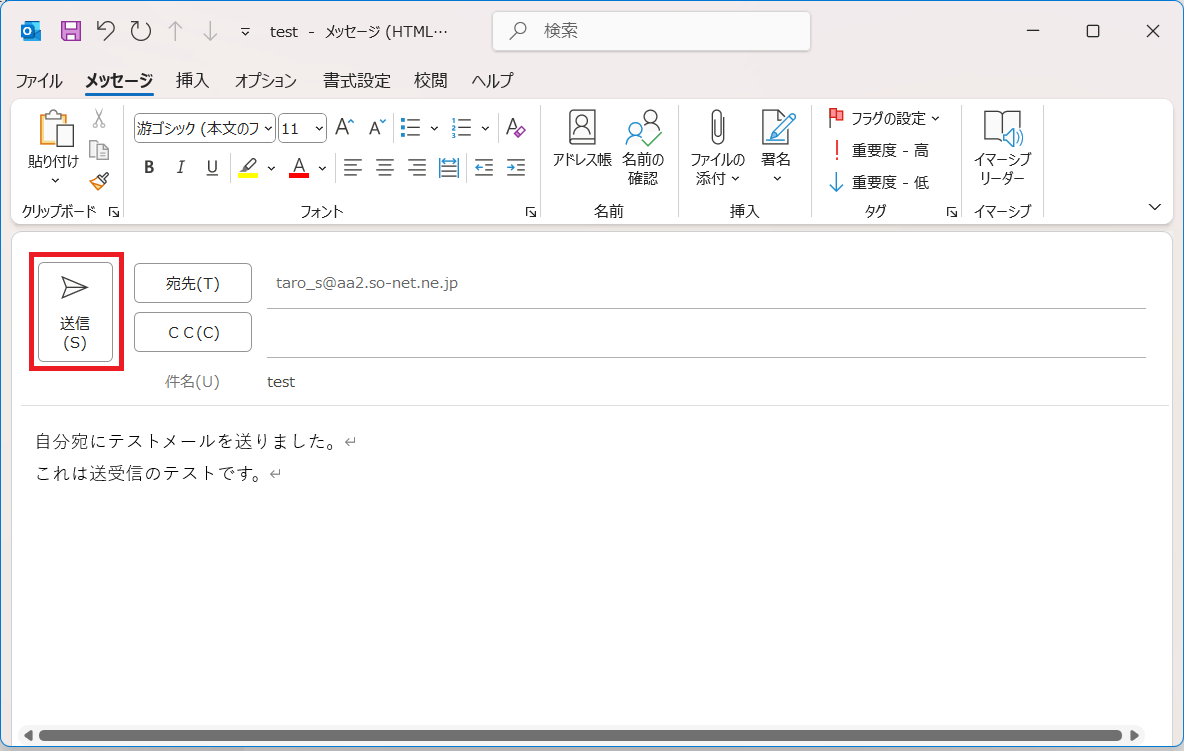Open the Address Book (アドレス帳)
The width and height of the screenshot is (1184, 751).
coord(581,139)
